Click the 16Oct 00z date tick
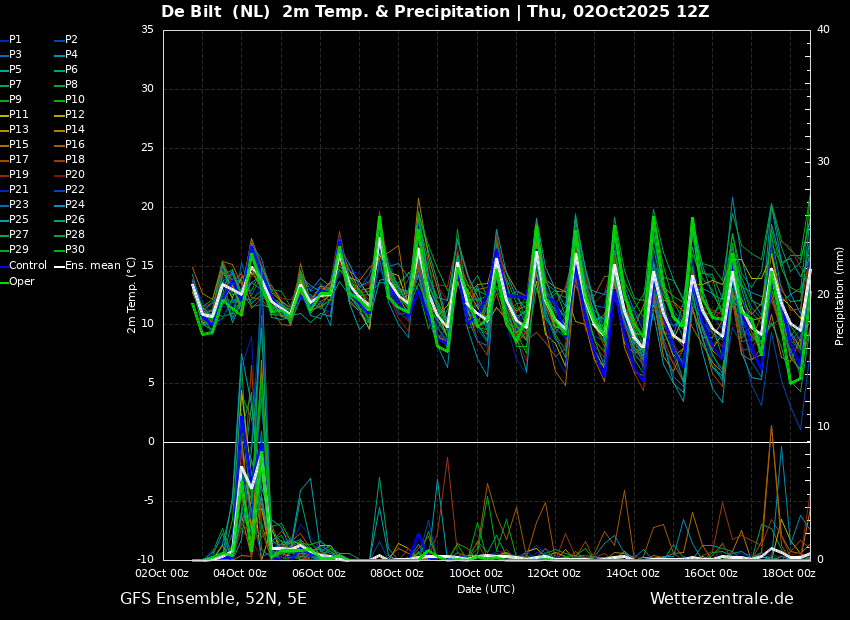850x620 pixels. point(711,573)
